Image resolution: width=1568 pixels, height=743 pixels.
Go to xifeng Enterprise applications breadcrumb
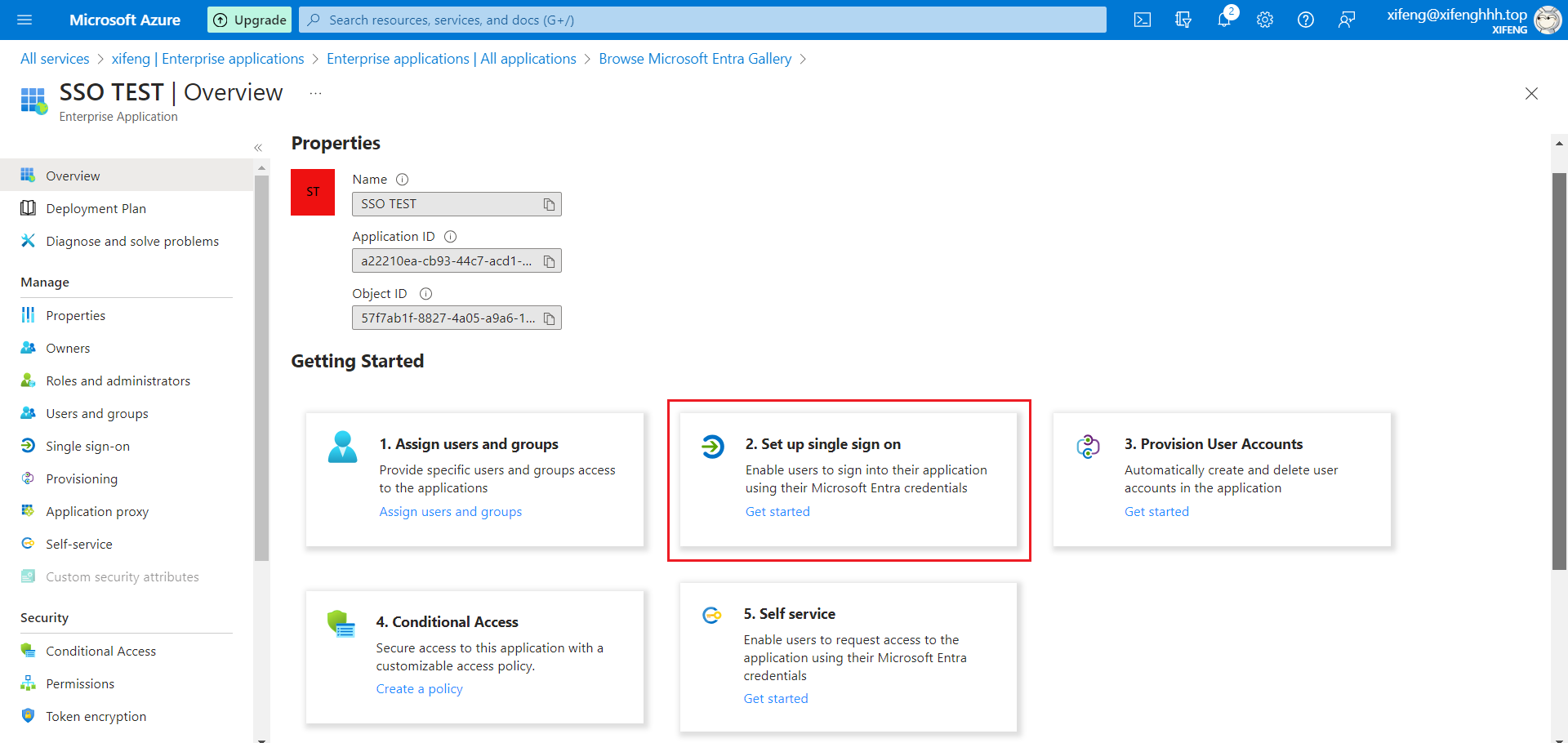click(207, 59)
